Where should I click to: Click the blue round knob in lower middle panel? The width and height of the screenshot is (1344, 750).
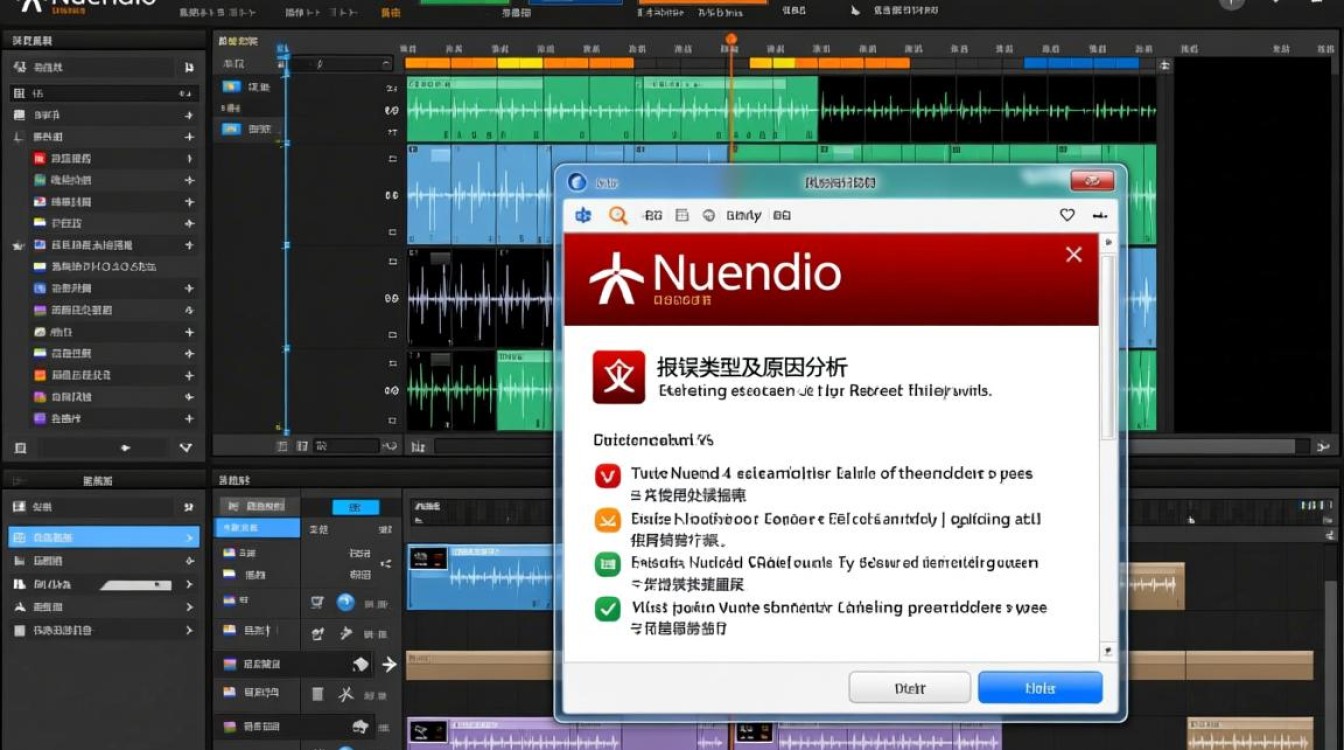pos(346,602)
